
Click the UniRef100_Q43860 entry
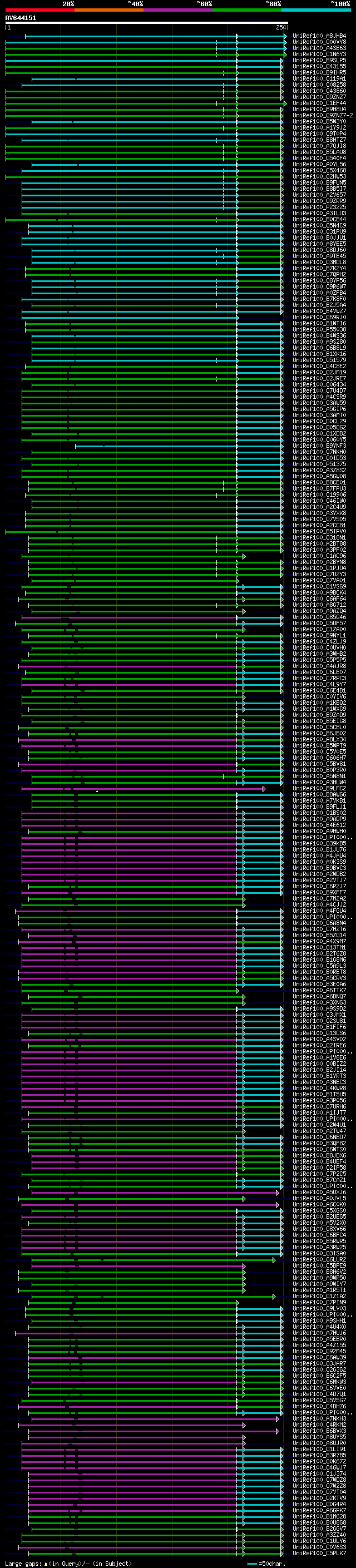click(x=319, y=91)
